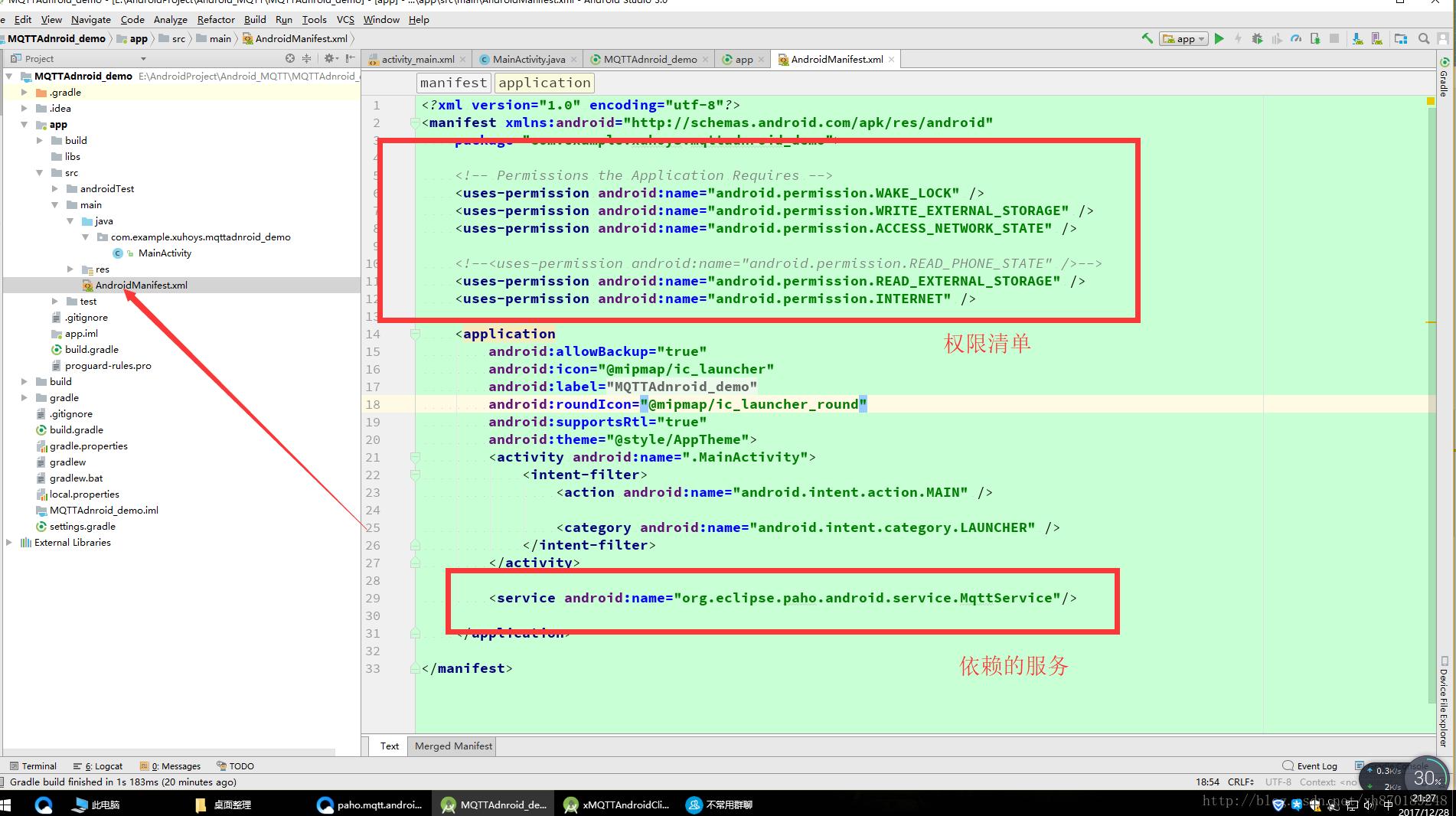The width and height of the screenshot is (1456, 816).
Task: Expand External Libraries node
Action: pyautogui.click(x=9, y=542)
